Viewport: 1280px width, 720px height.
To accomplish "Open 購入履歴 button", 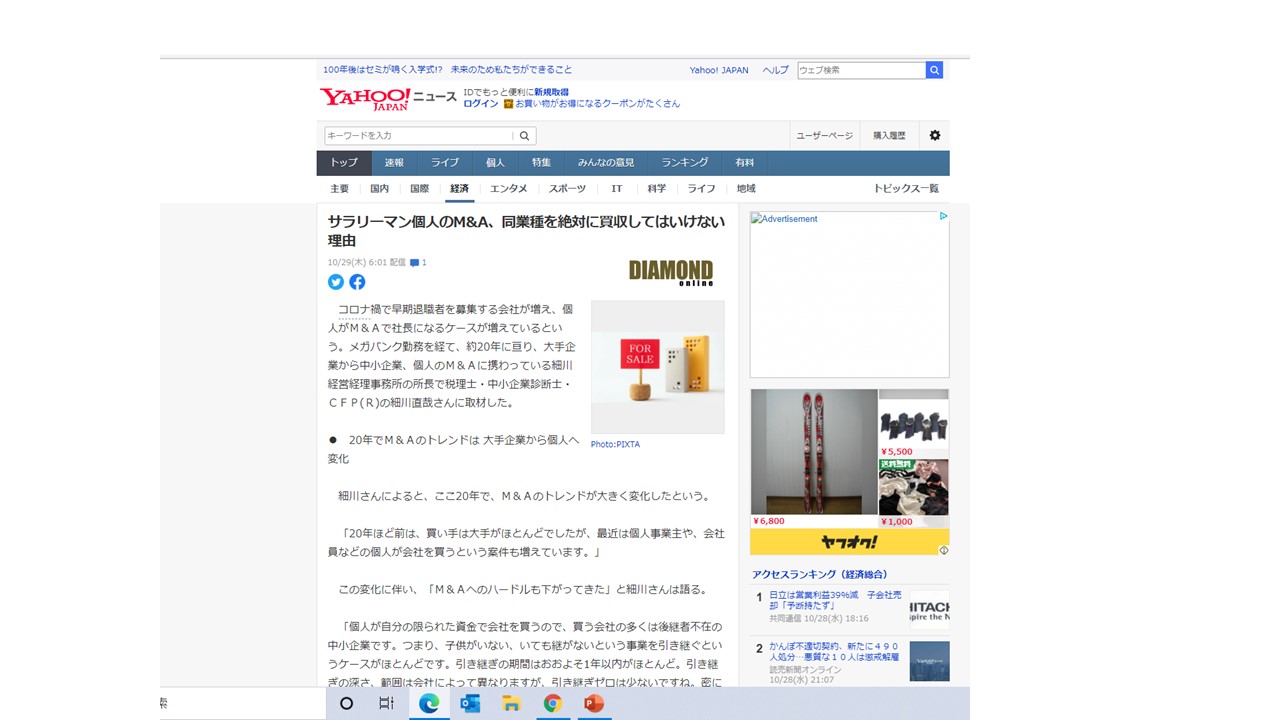I will click(x=889, y=136).
